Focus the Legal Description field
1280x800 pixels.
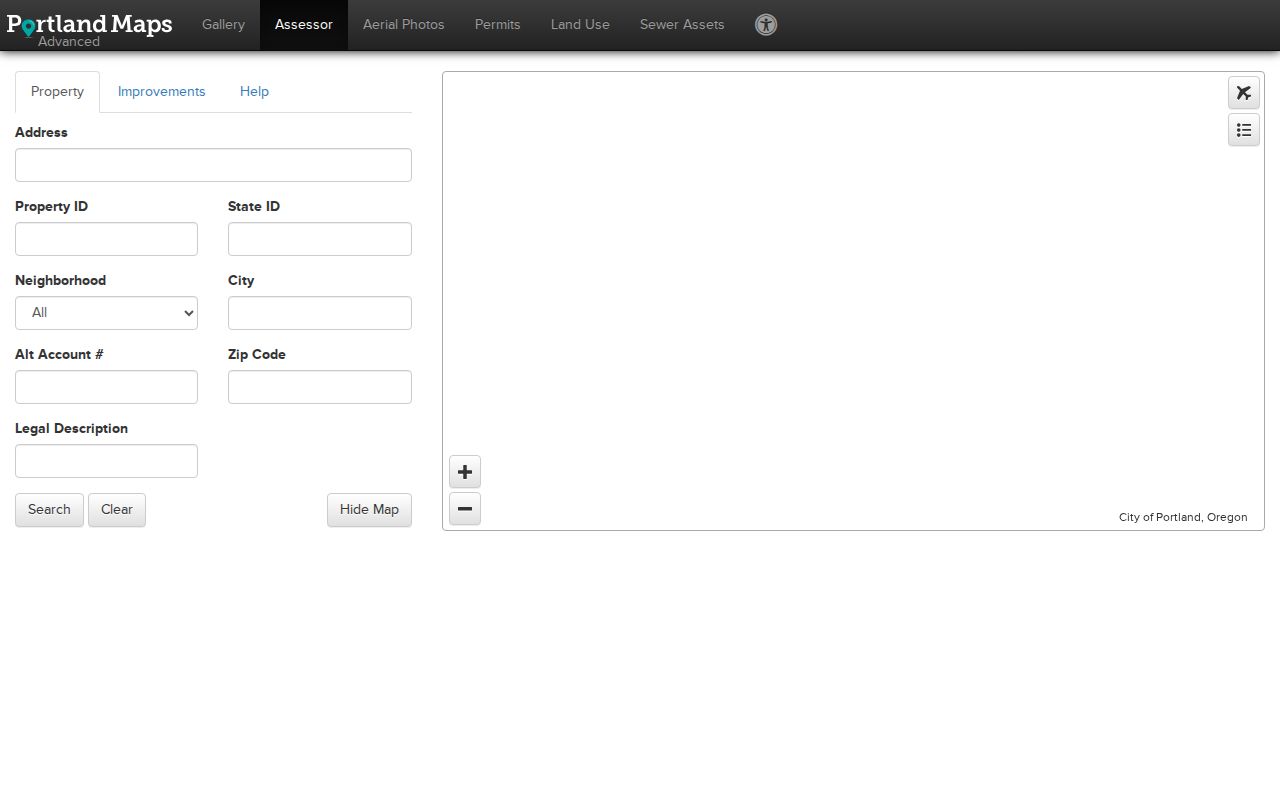pyautogui.click(x=106, y=461)
